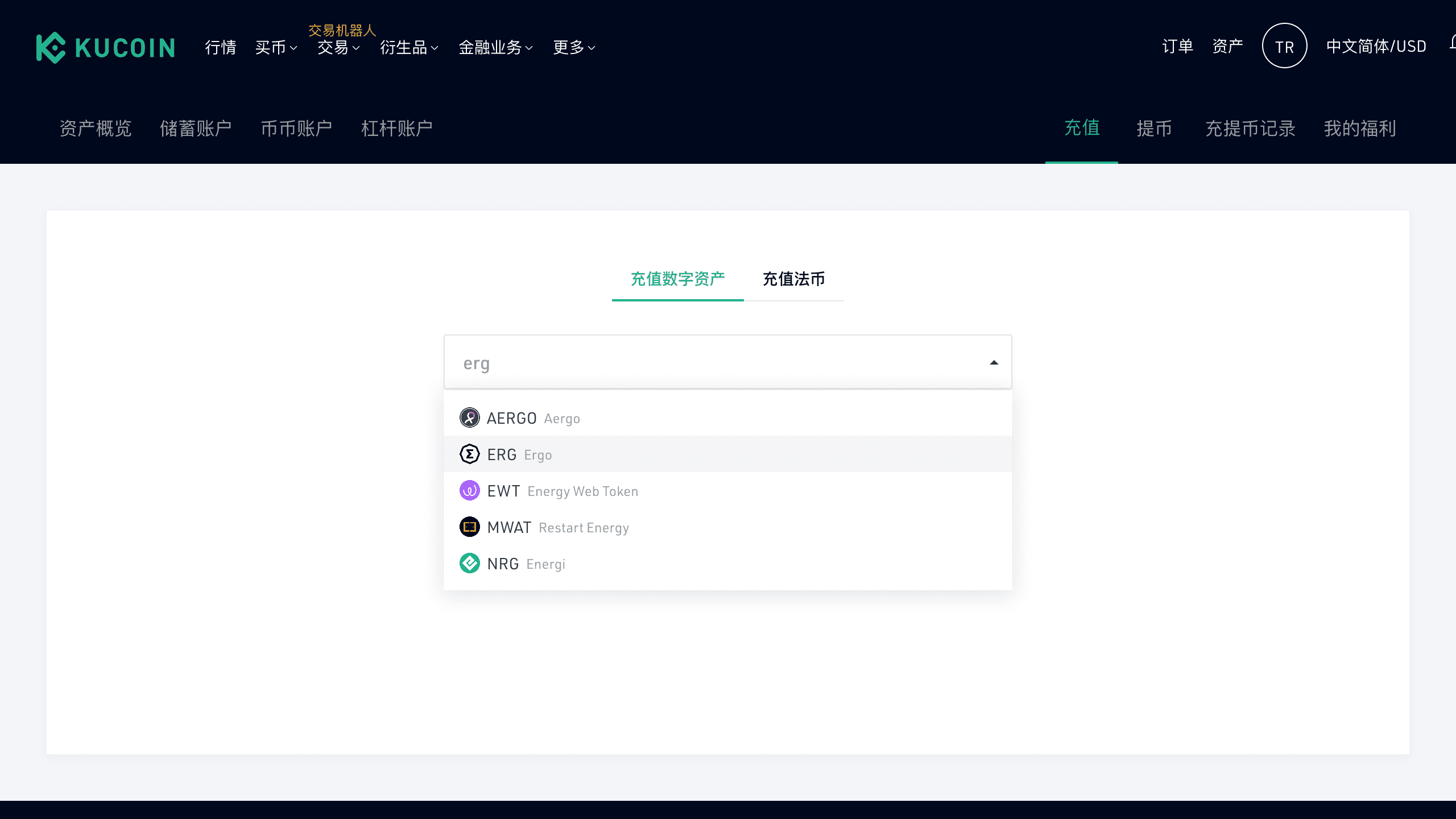
Task: Select the Energy Web Token icon
Action: 470,490
